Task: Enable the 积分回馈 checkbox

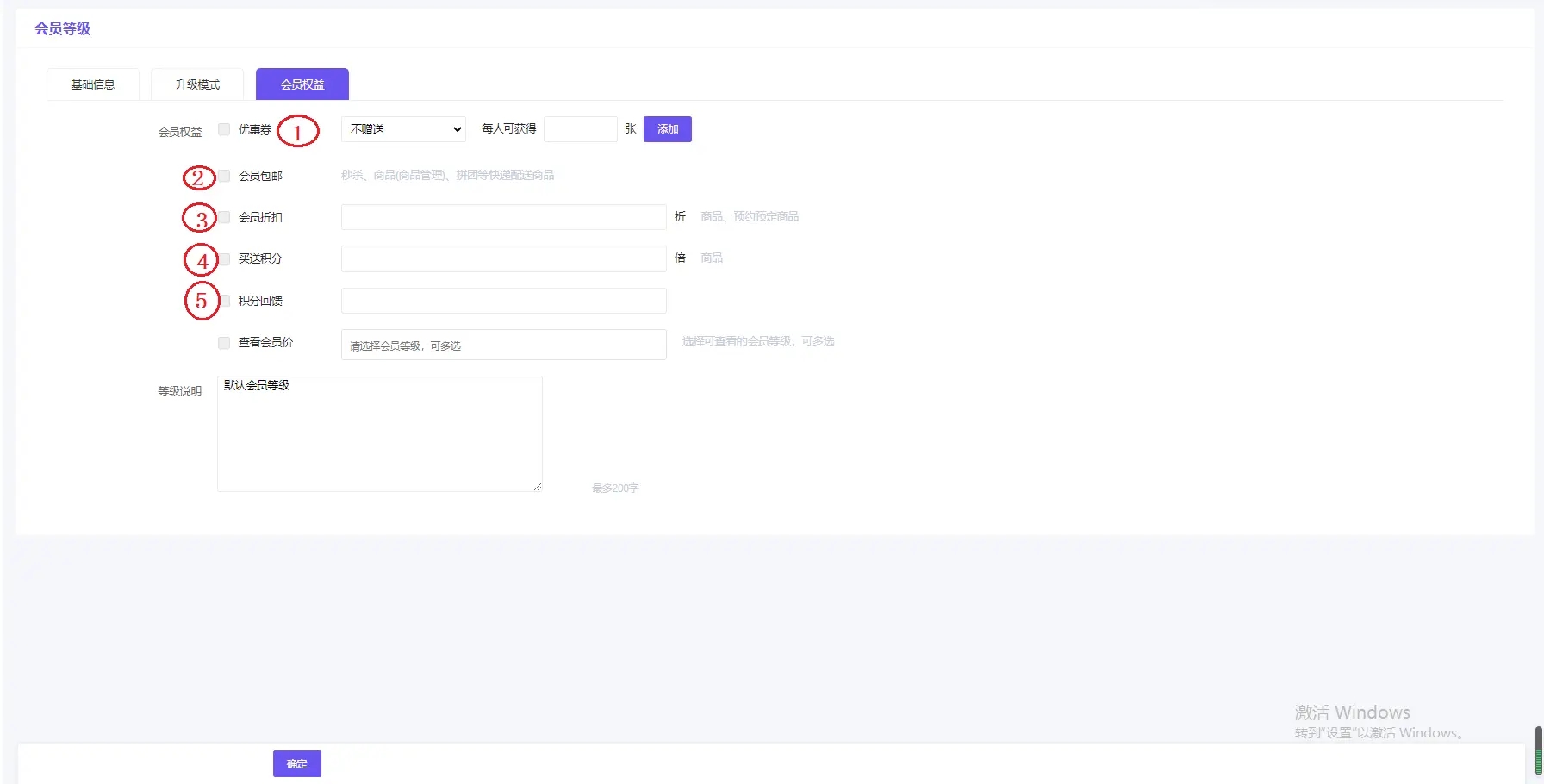Action: click(225, 301)
